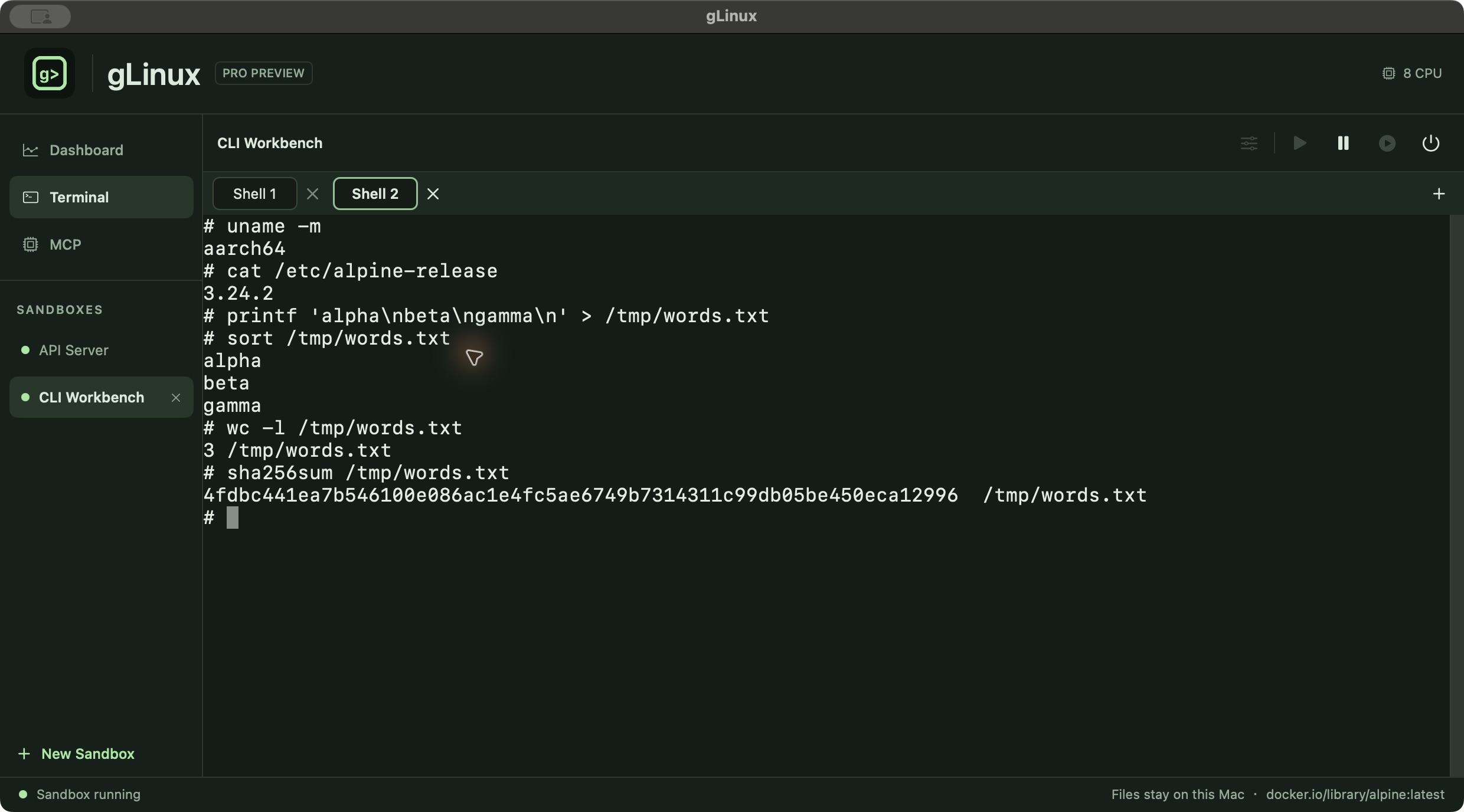Click the SANDBOXES section header
This screenshot has height=812, width=1464.
pos(60,309)
